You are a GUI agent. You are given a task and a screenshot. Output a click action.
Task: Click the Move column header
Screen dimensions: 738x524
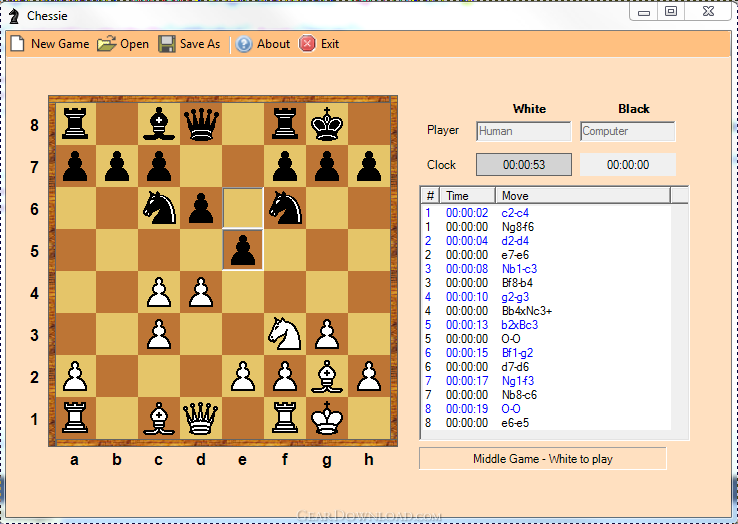[x=583, y=195]
